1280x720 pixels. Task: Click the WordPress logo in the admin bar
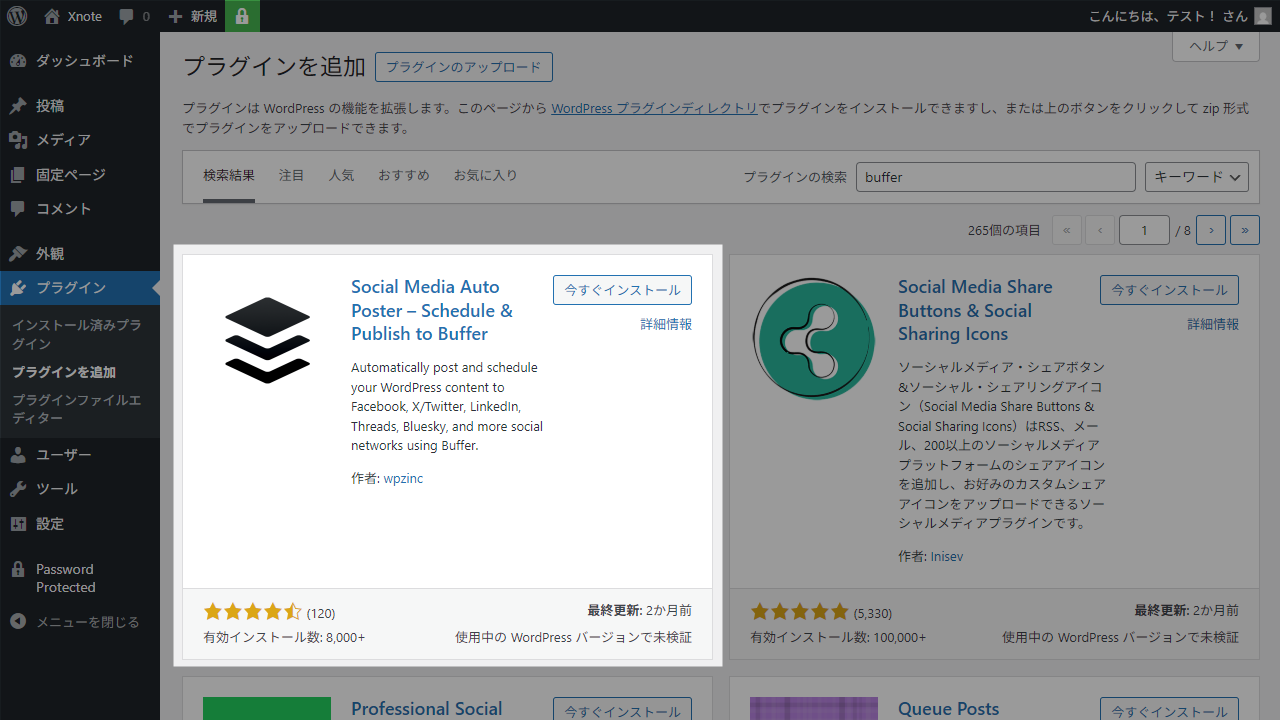(x=15, y=15)
